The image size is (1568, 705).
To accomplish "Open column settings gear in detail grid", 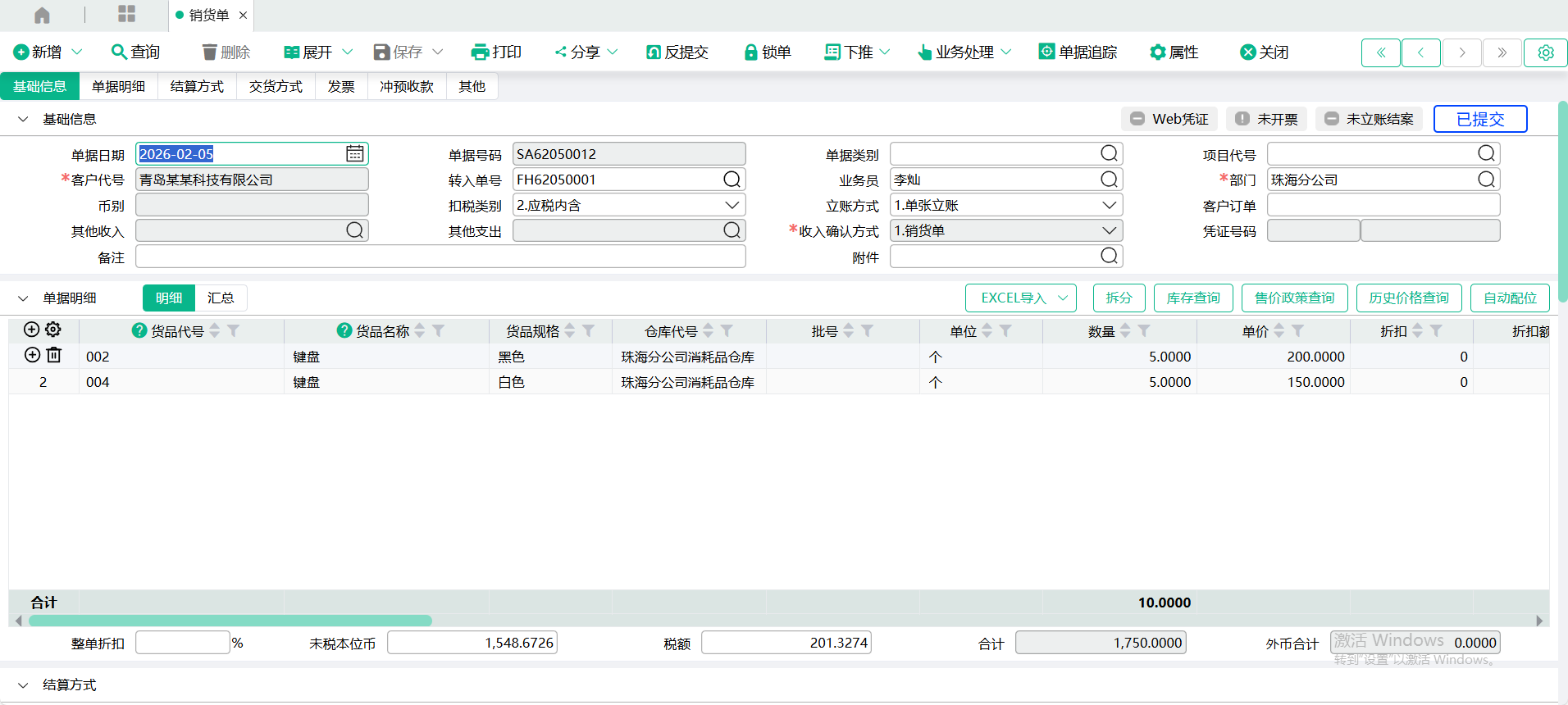I will pos(53,330).
